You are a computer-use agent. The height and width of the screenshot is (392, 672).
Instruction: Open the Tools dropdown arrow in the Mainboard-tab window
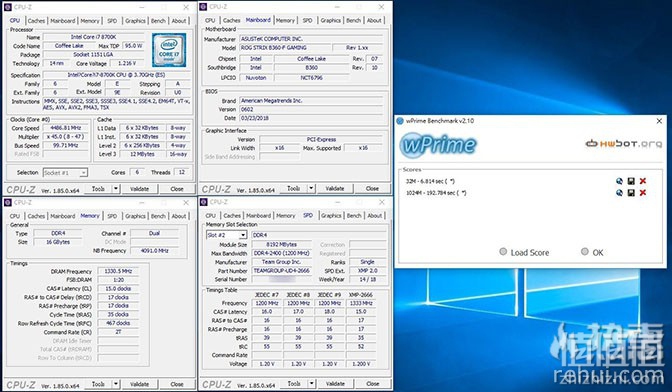pyautogui.click(x=312, y=189)
